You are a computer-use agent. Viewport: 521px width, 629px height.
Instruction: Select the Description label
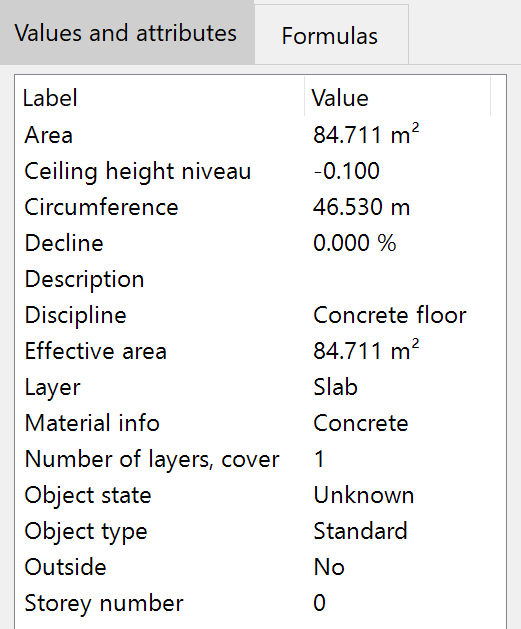[84, 279]
